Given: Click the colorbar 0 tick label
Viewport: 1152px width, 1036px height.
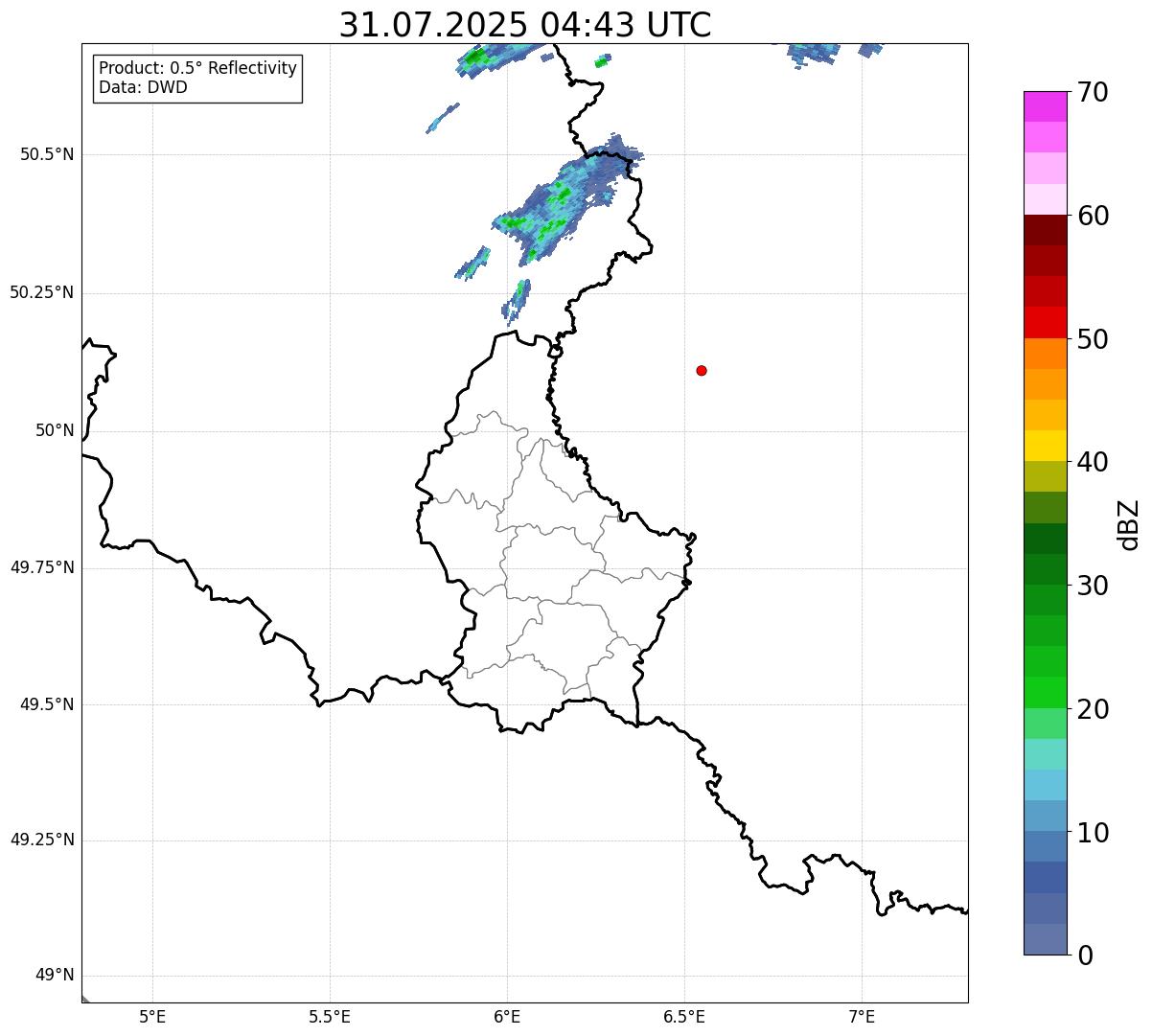Looking at the screenshot, I should (x=1085, y=955).
